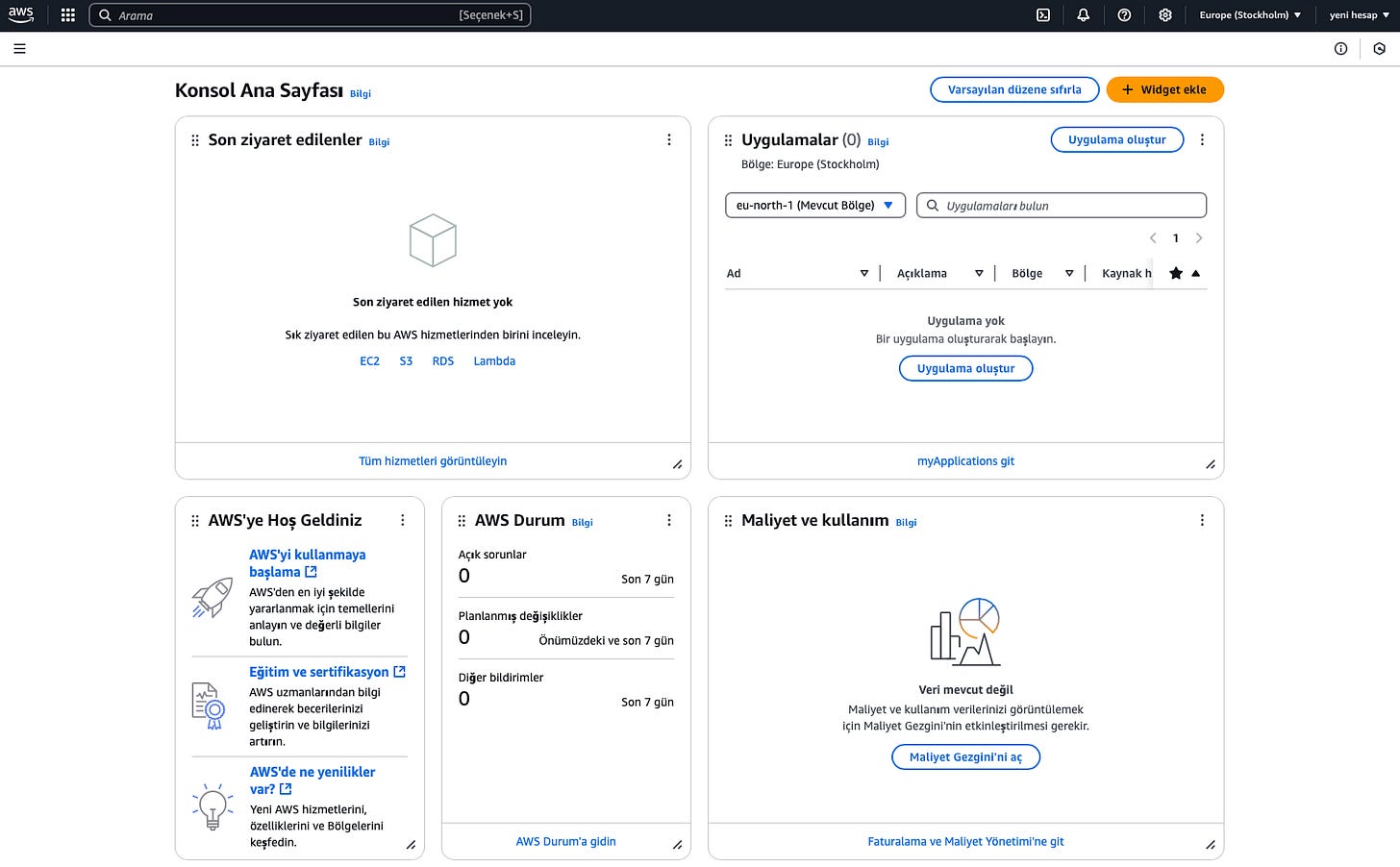Open Maliyet ve kullanım widget options menu

pyautogui.click(x=1202, y=520)
